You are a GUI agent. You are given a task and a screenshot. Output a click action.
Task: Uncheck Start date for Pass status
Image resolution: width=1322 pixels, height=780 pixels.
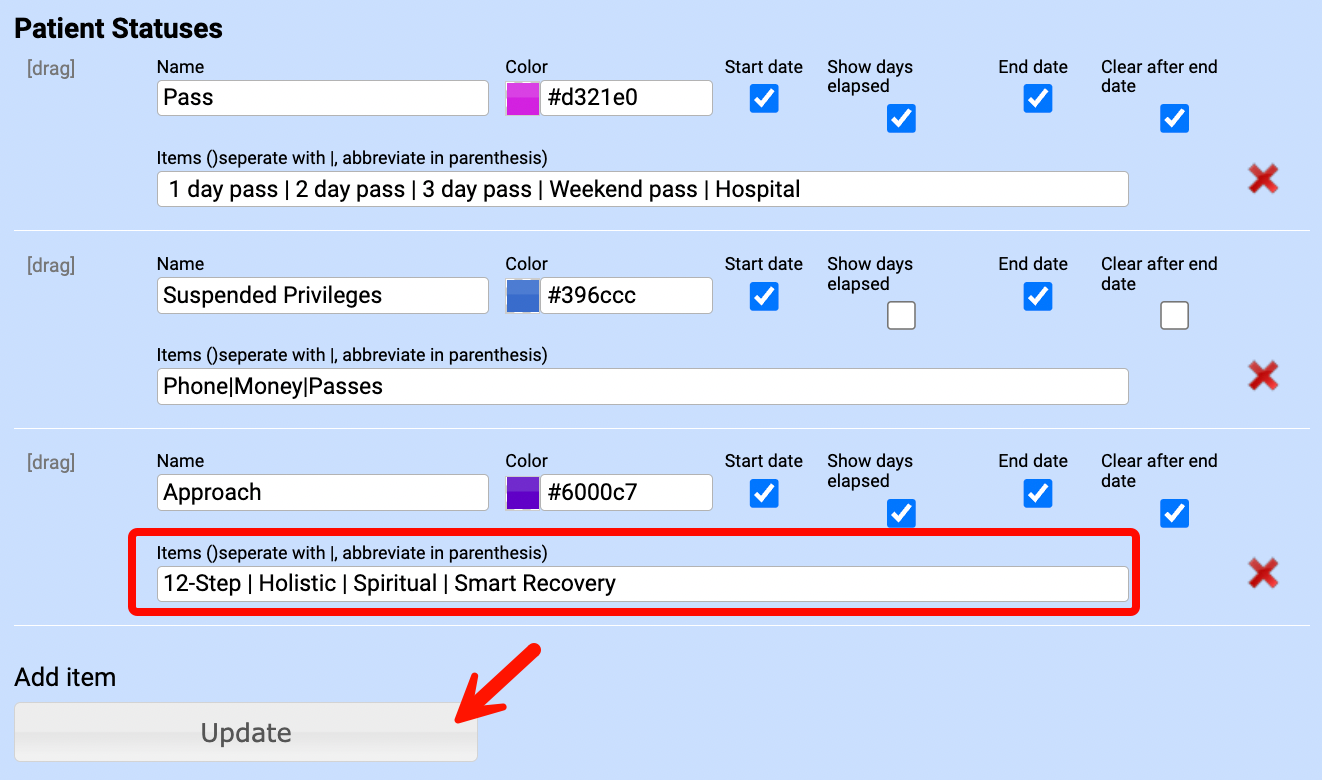tap(764, 99)
